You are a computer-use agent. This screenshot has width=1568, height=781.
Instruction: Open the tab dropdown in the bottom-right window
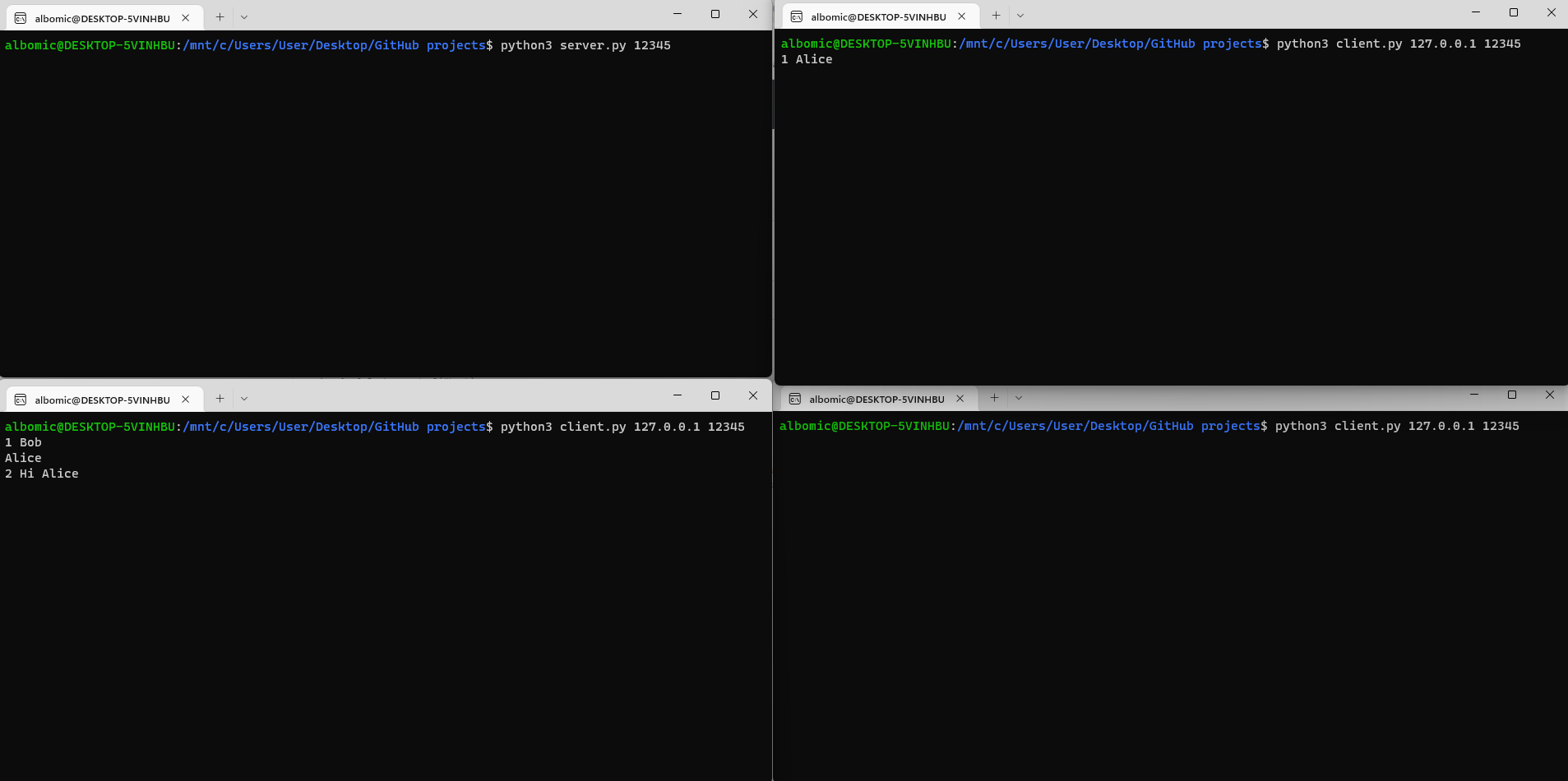point(1019,399)
